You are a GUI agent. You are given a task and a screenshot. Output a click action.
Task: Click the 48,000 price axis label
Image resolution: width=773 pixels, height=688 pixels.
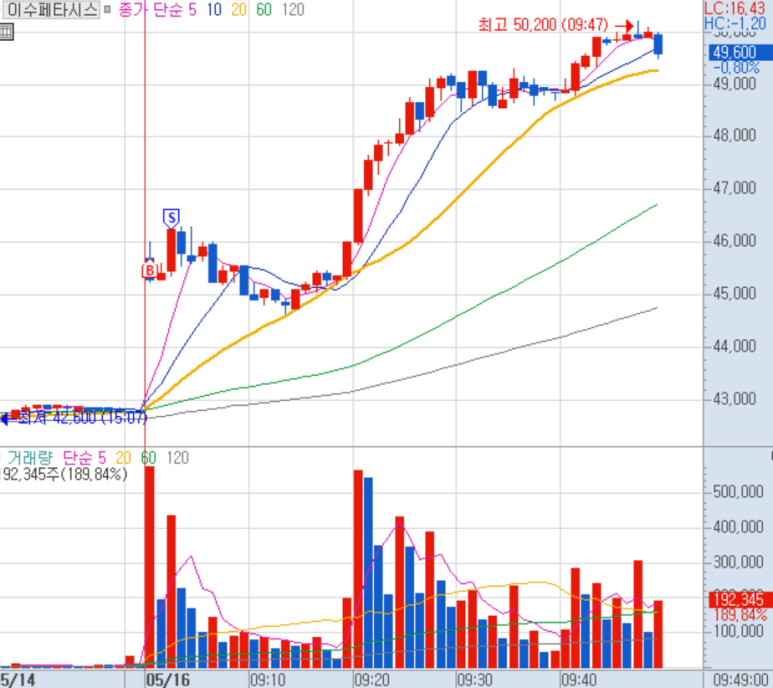[x=734, y=136]
